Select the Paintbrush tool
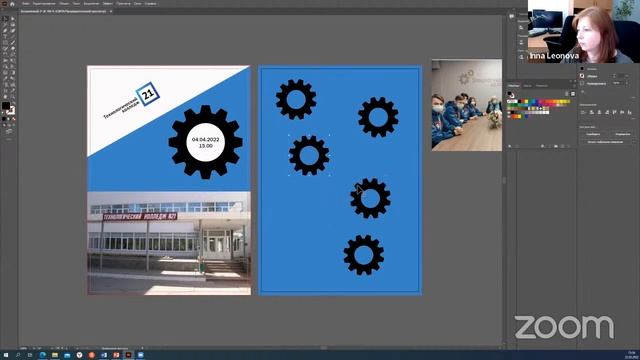 coord(13,42)
